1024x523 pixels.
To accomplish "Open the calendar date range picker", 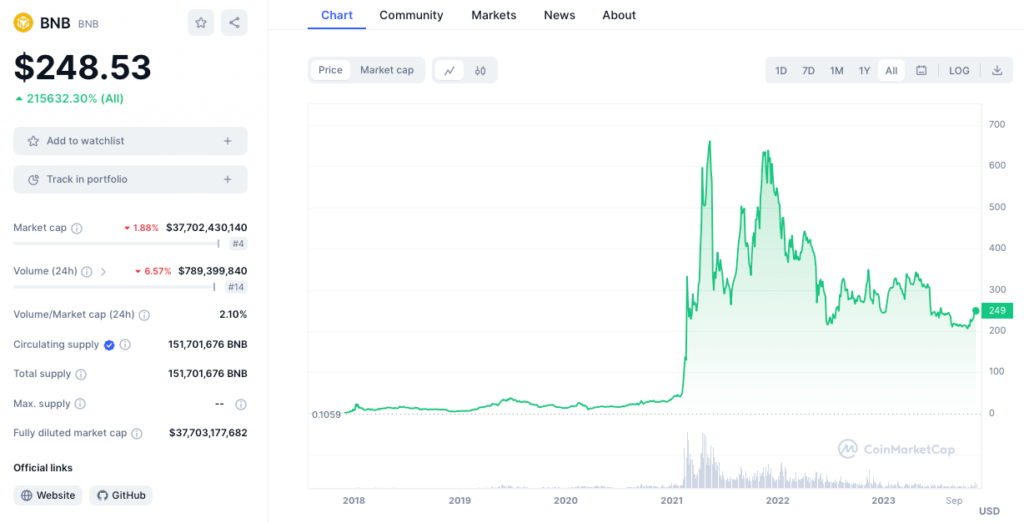I will pyautogui.click(x=921, y=71).
